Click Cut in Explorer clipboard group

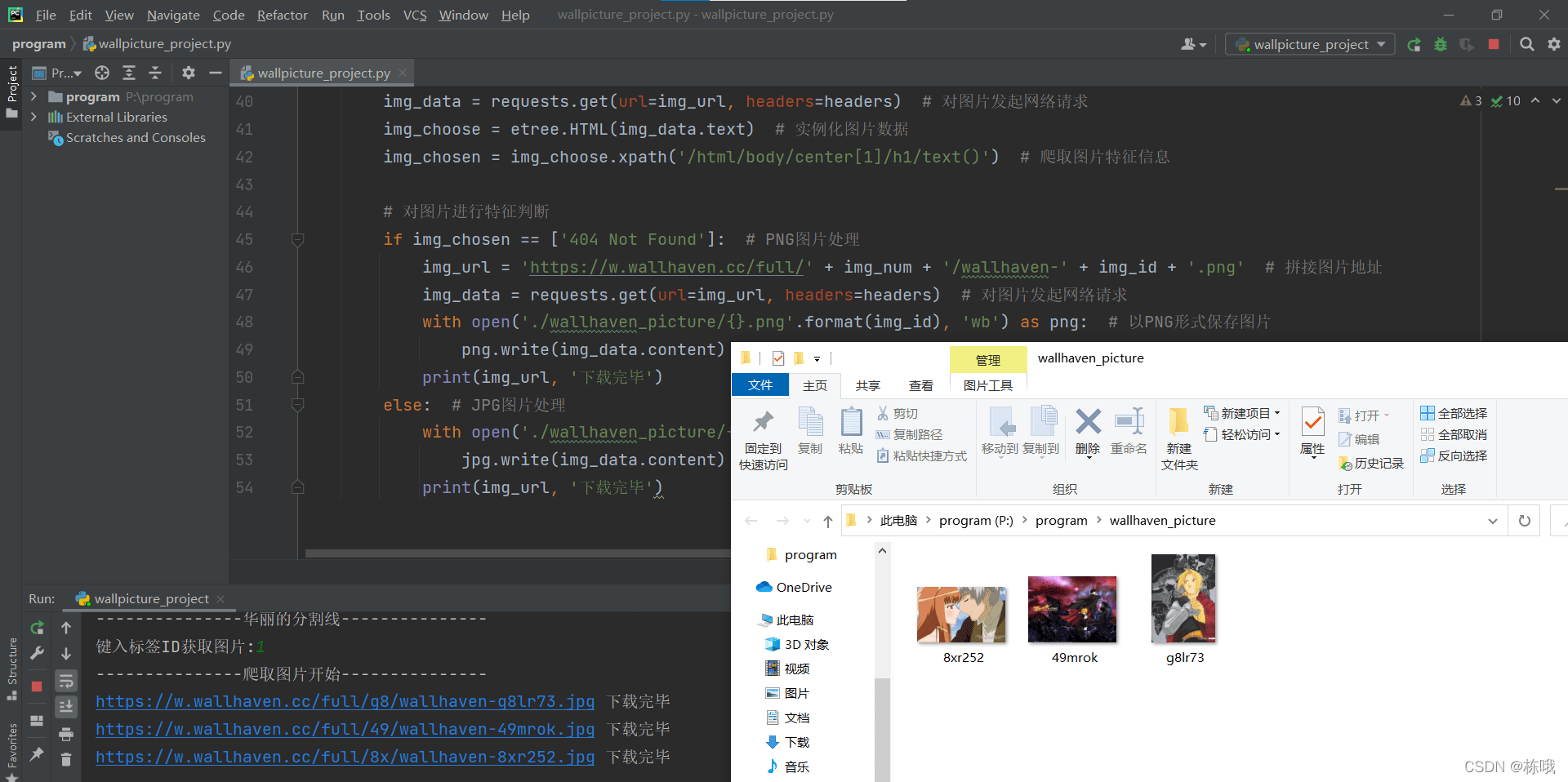tap(898, 414)
